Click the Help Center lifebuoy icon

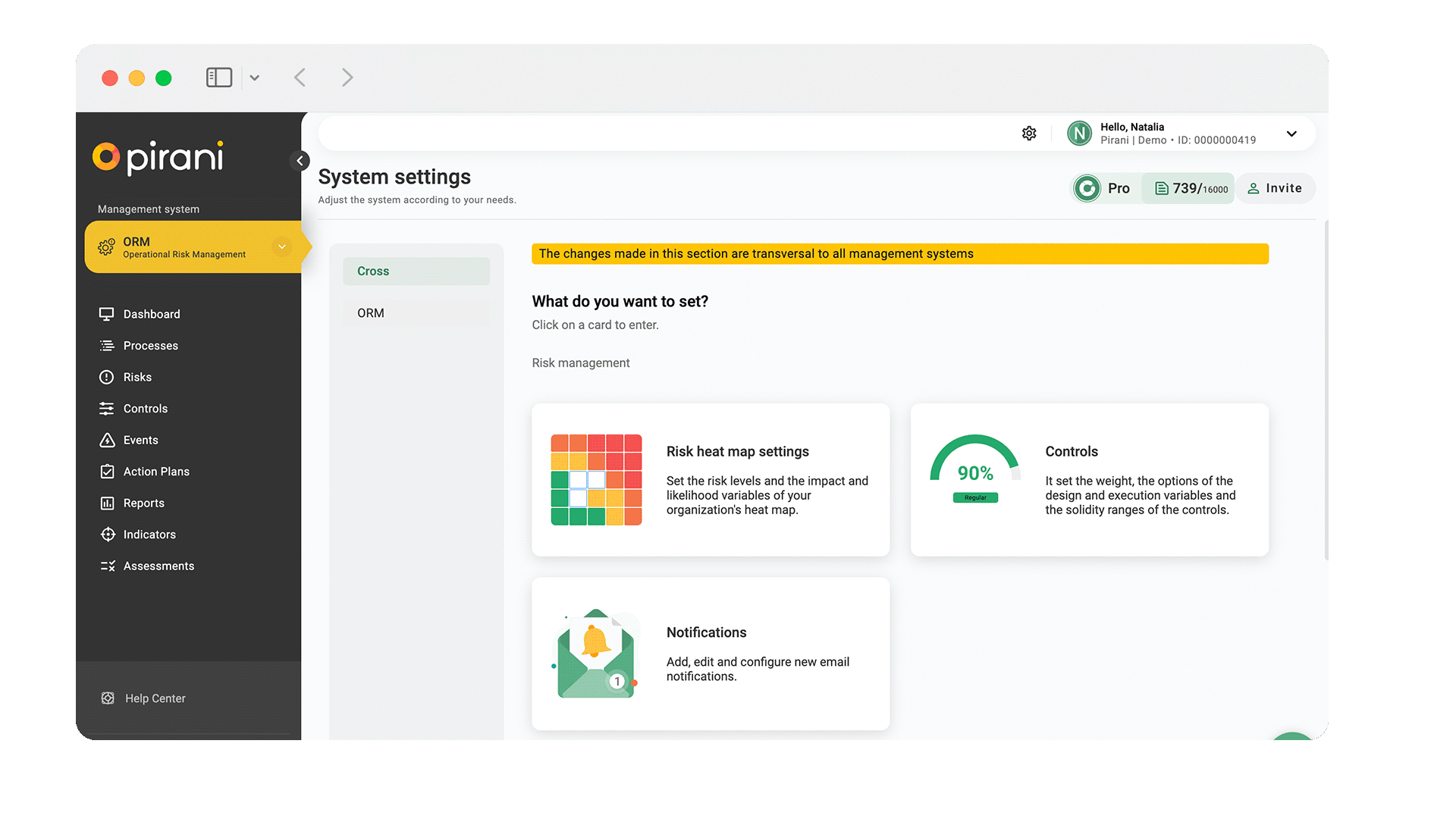(x=108, y=698)
